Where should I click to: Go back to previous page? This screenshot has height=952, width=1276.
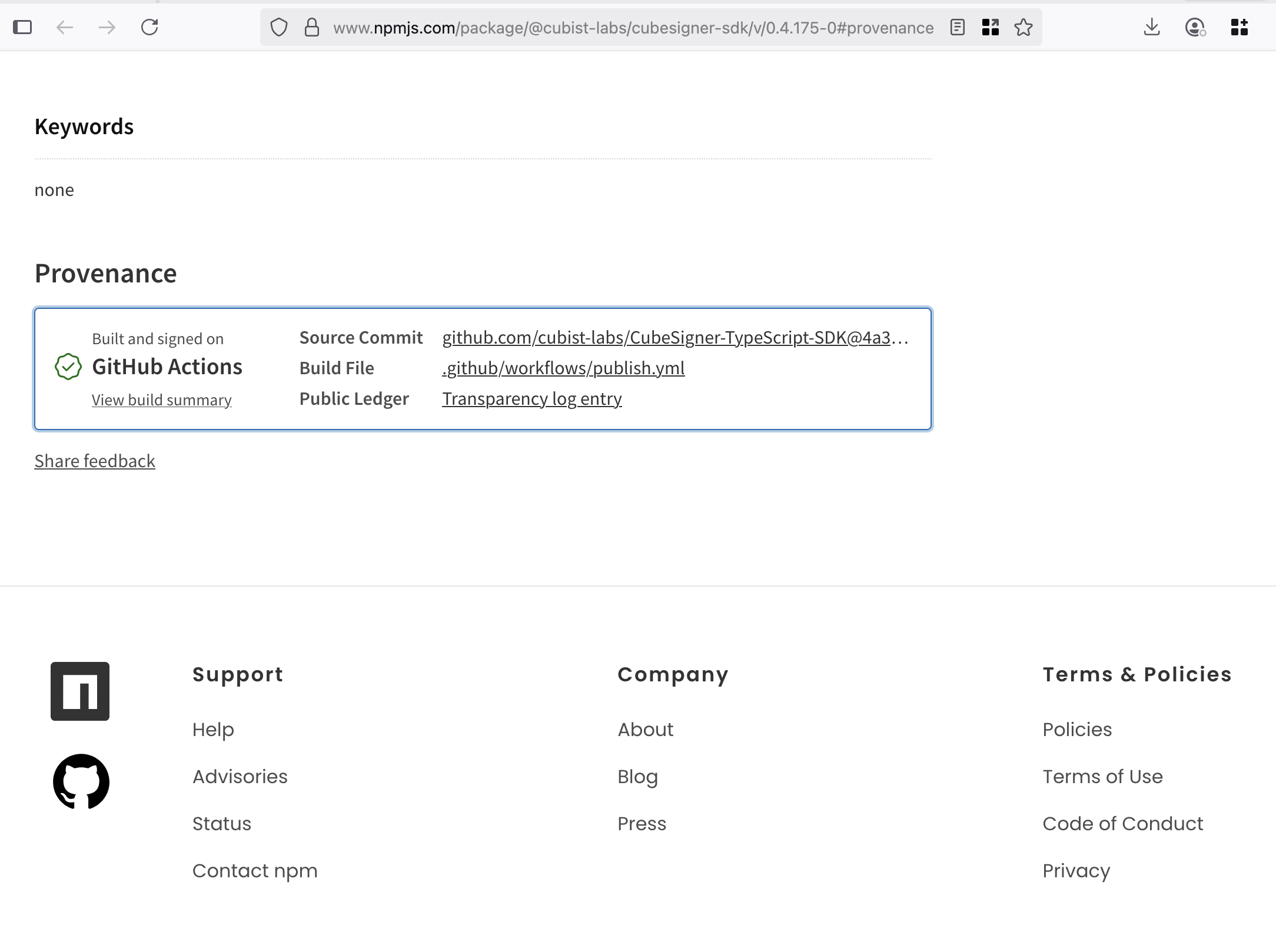65,27
